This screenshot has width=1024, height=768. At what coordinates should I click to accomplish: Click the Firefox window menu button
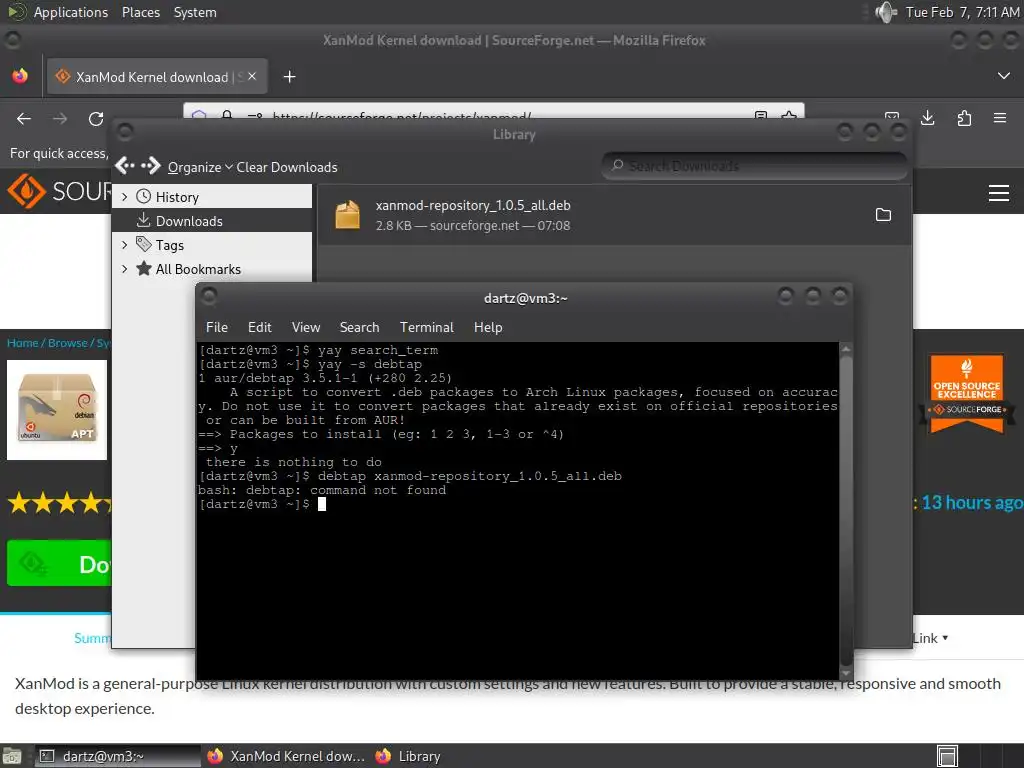pos(12,40)
